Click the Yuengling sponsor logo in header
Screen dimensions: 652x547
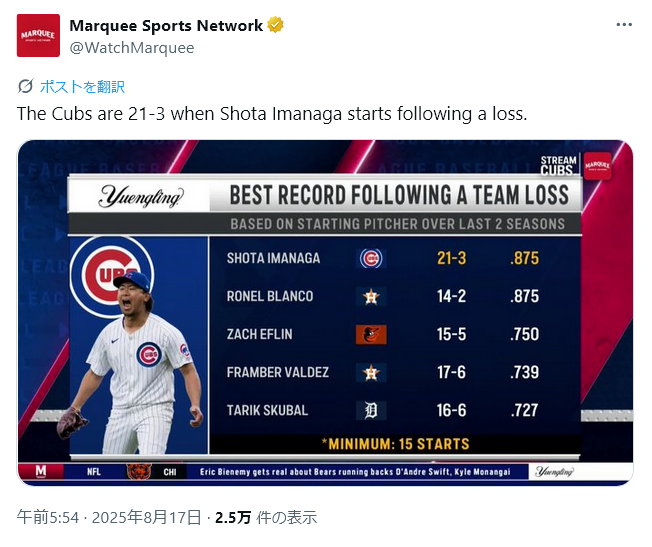pyautogui.click(x=141, y=196)
